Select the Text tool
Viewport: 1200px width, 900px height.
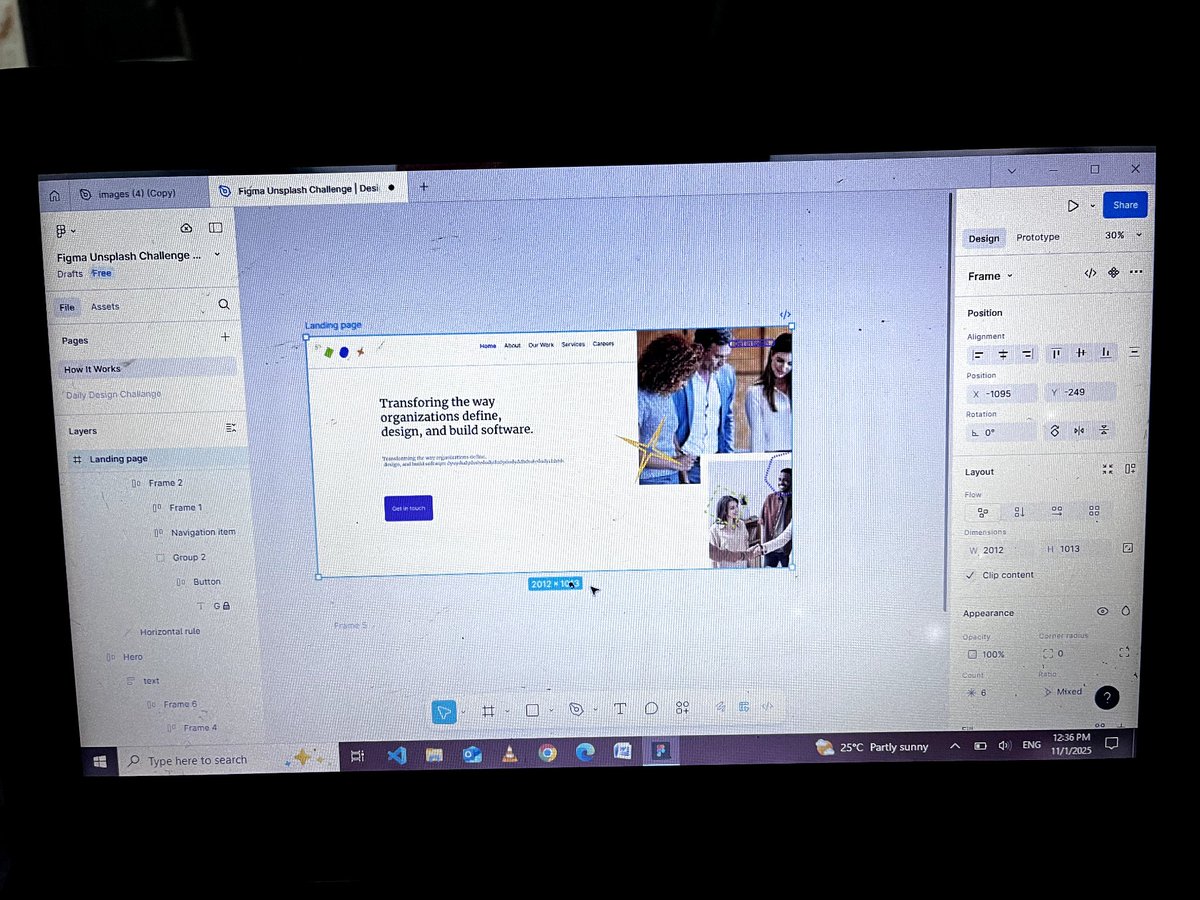(620, 708)
